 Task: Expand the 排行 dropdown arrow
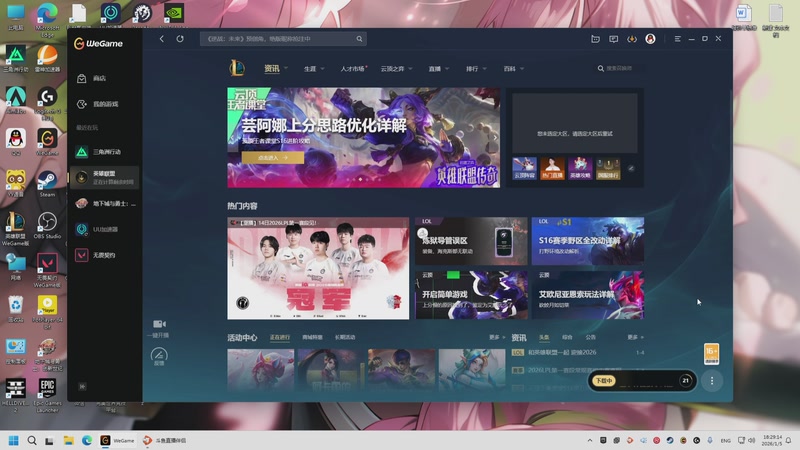pos(485,68)
